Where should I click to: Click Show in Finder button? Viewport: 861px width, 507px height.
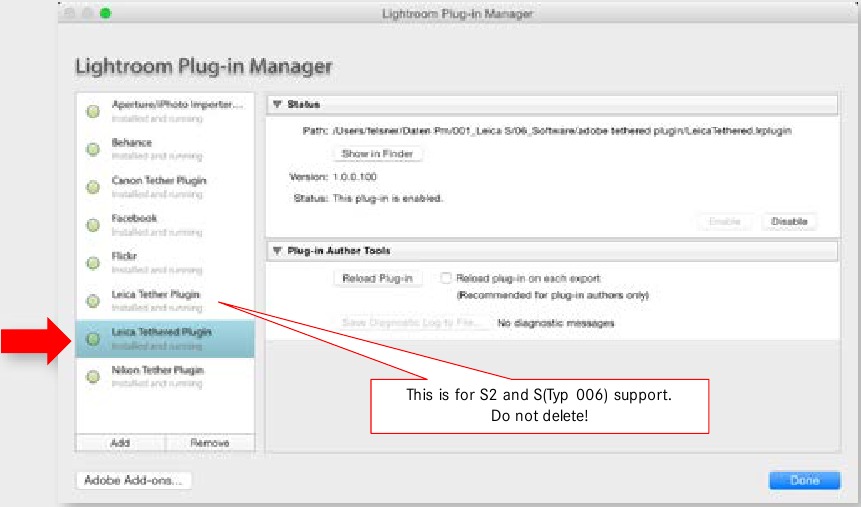coord(377,154)
